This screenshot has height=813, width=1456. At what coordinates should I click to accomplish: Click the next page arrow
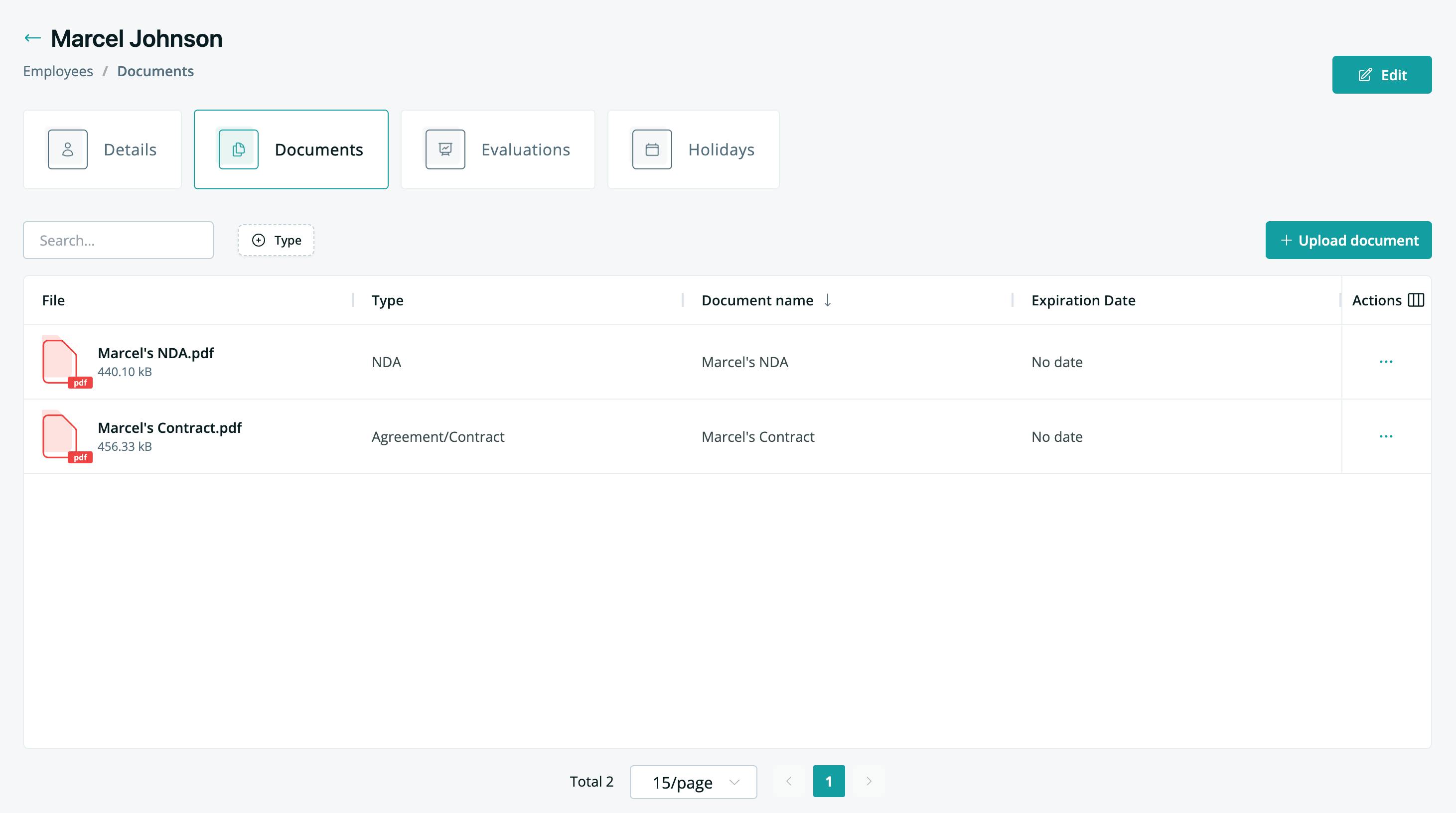tap(869, 781)
